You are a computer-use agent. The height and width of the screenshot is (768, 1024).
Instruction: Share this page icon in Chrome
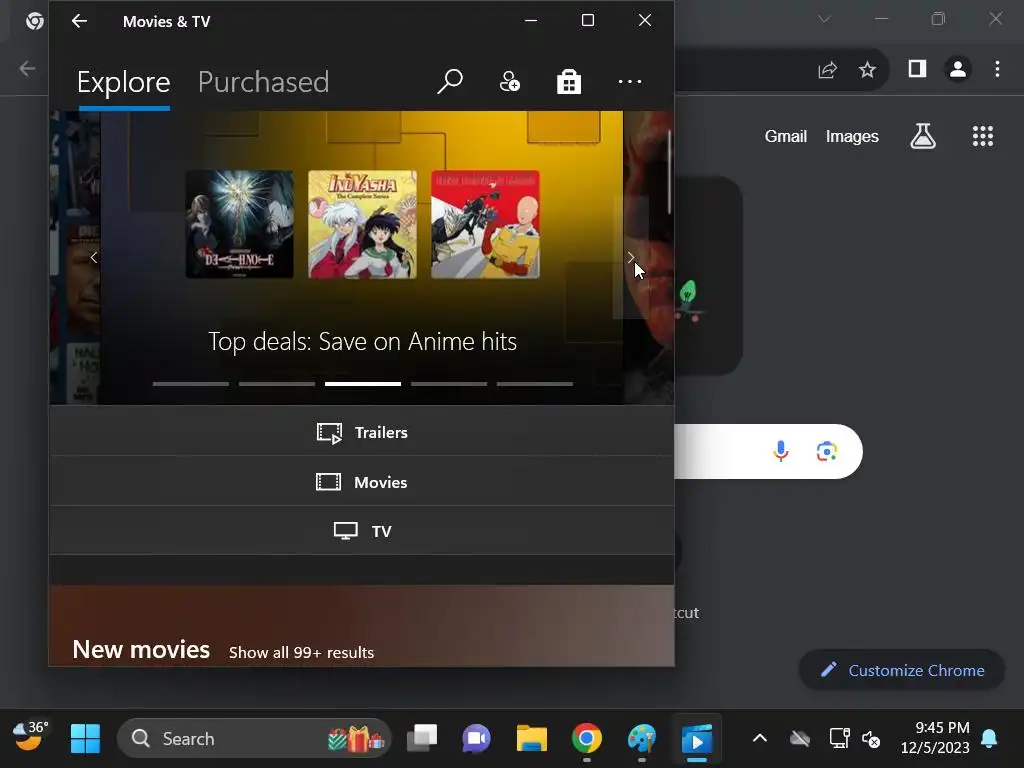(827, 69)
